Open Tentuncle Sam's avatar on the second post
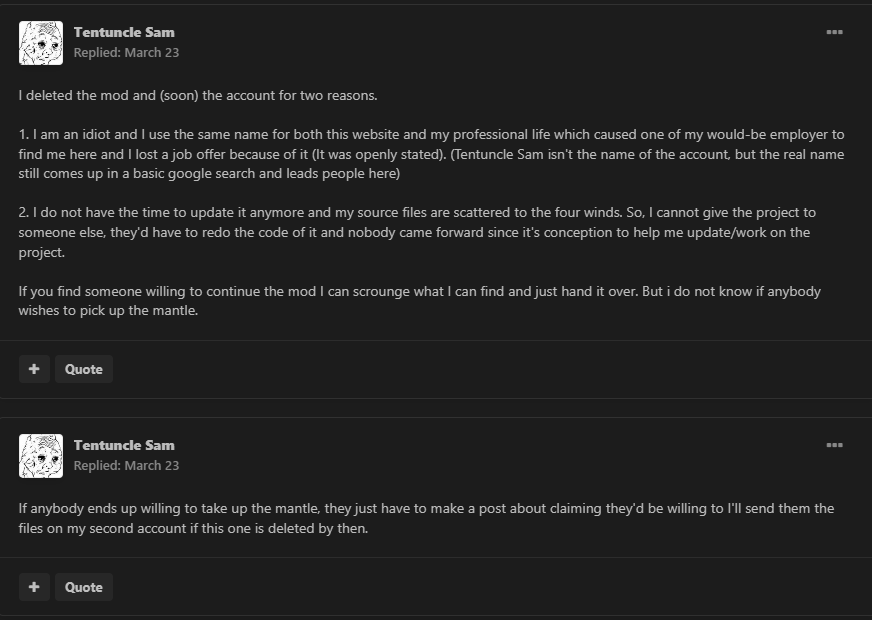Screen dimensions: 872x620 41,456
